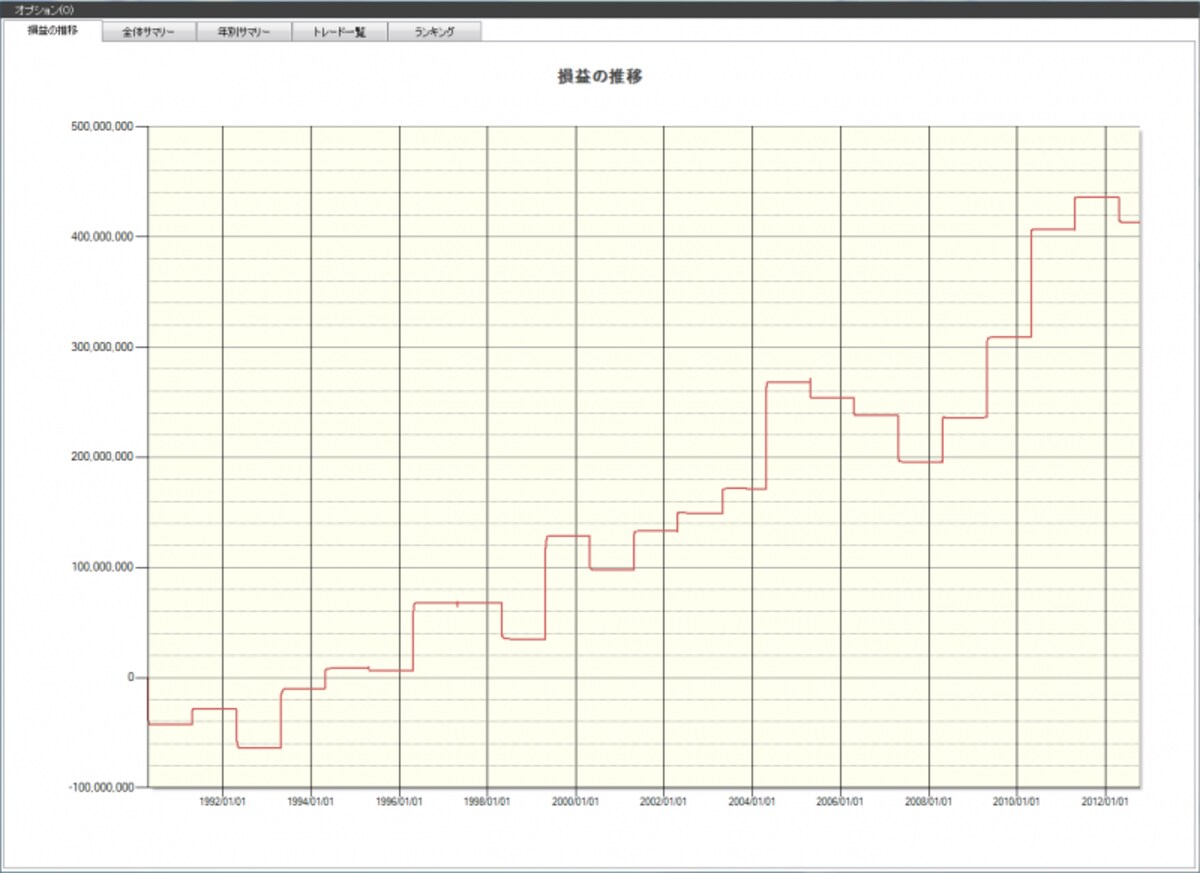Click the 2004/01/01 x-axis date label
The image size is (1200, 873).
pos(752,801)
